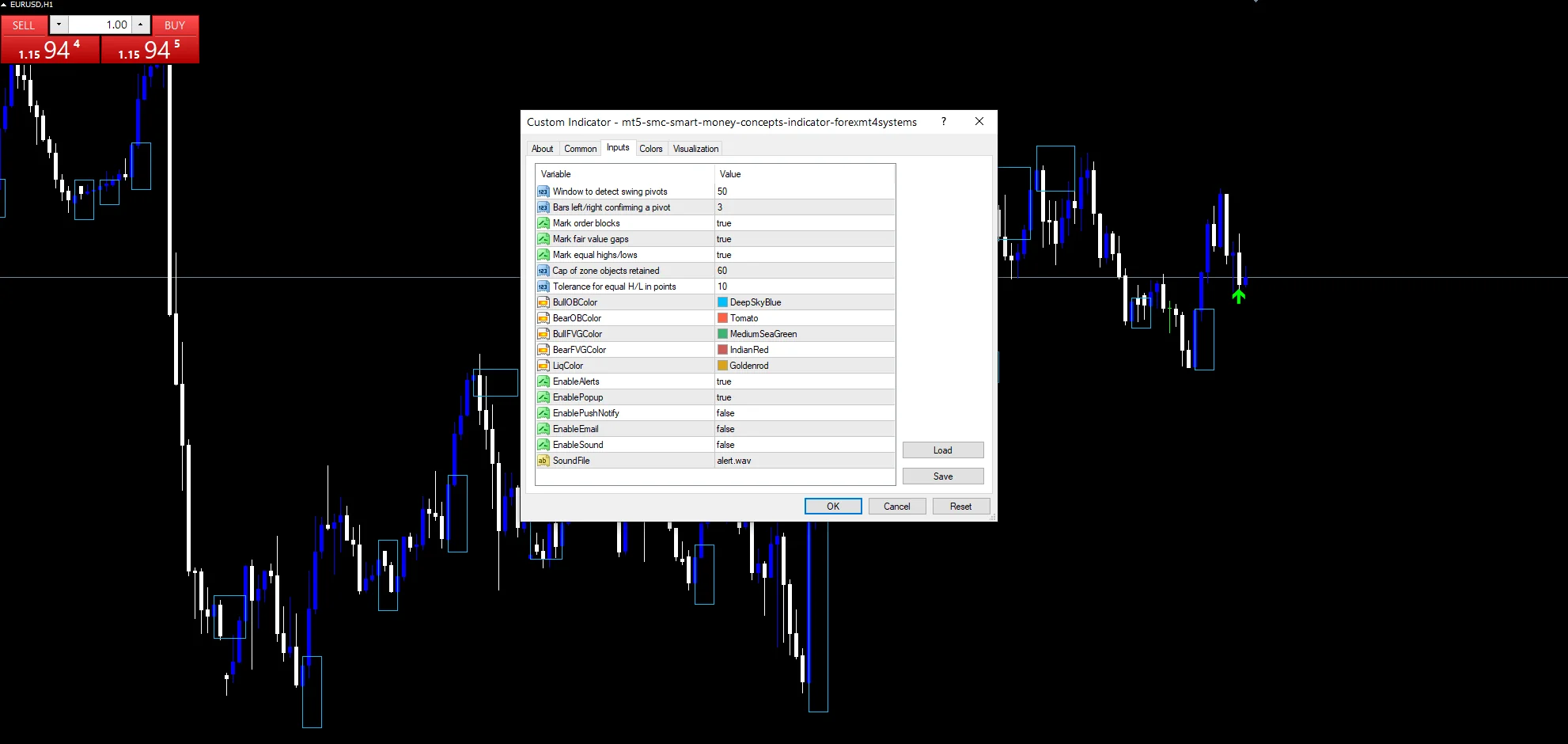Viewport: 1568px width, 744px height.
Task: Click the icon beside EnablePushNotify
Action: coord(543,413)
